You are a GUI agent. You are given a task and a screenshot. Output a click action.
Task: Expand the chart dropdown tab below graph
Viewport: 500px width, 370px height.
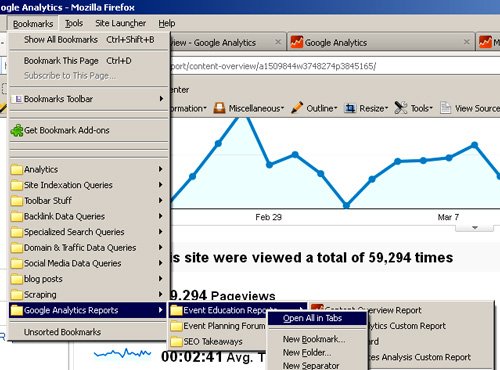[x=475, y=228]
